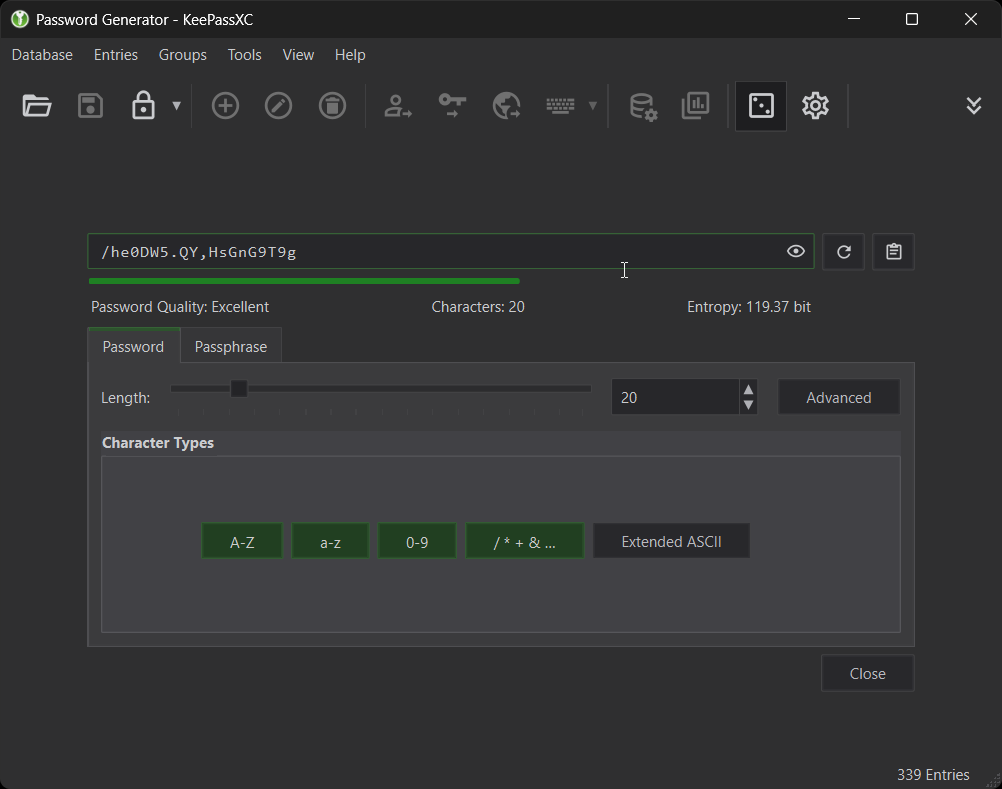1002x789 pixels.
Task: Switch to the Password tab
Action: (134, 346)
